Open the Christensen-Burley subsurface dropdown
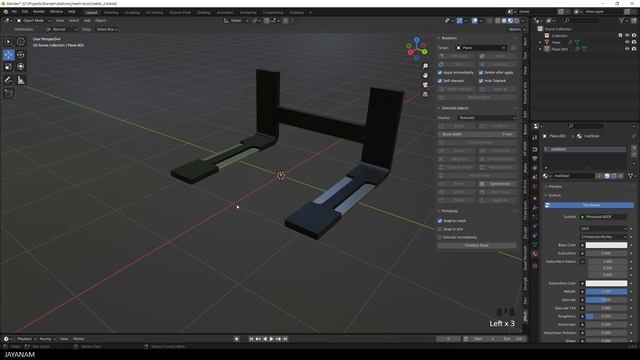 tap(603, 237)
